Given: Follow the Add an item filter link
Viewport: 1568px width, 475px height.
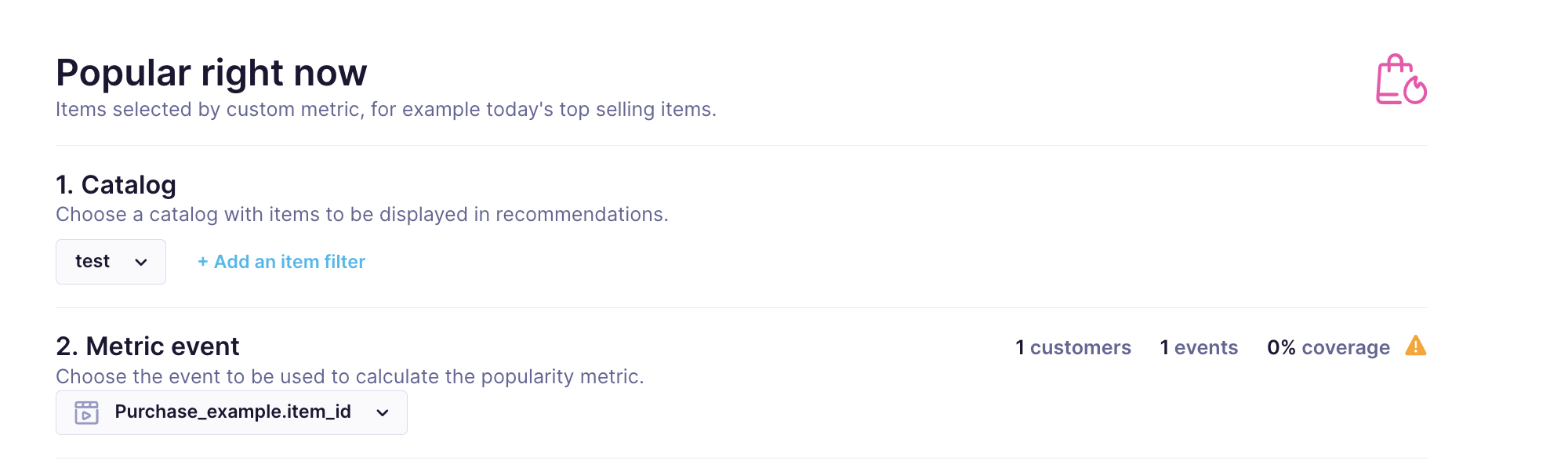Looking at the screenshot, I should tap(289, 262).
